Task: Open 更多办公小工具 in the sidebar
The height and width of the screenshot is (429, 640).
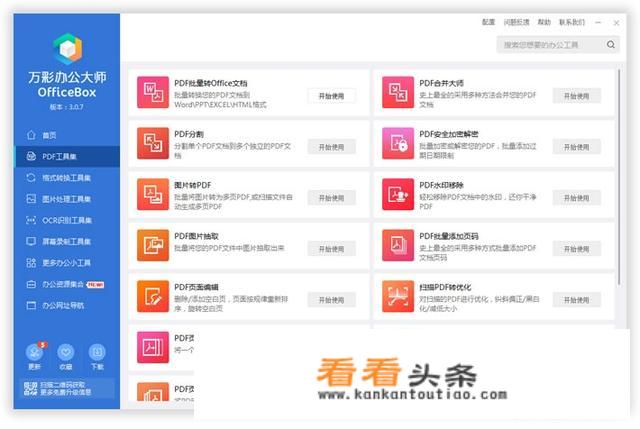Action: point(67,262)
